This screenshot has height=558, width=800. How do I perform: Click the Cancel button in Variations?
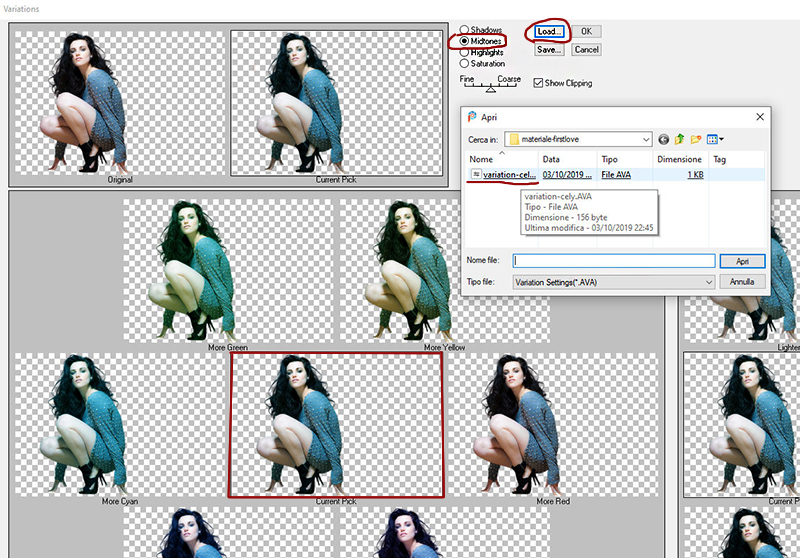(586, 49)
